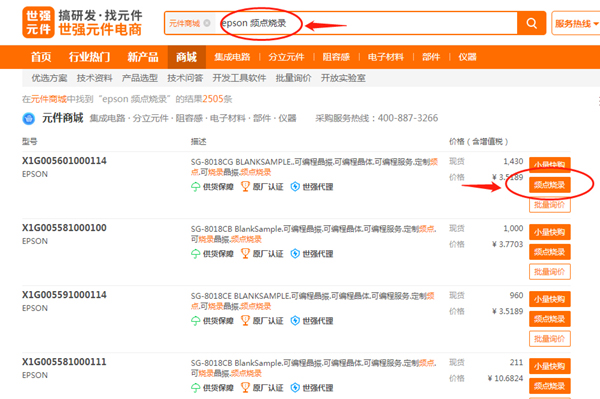Open the 开放实验室 sub-menu link
This screenshot has width=600, height=399.
click(343, 78)
